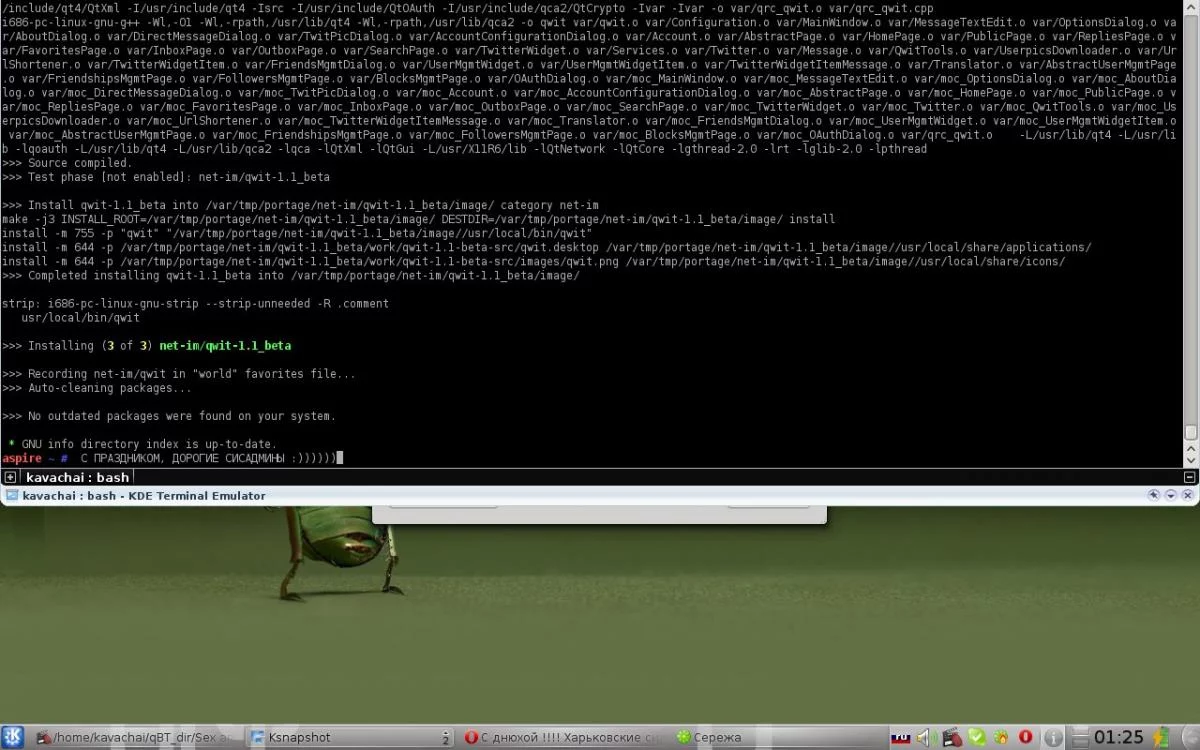Click the terminal window menu icon in titlebar

(11, 495)
